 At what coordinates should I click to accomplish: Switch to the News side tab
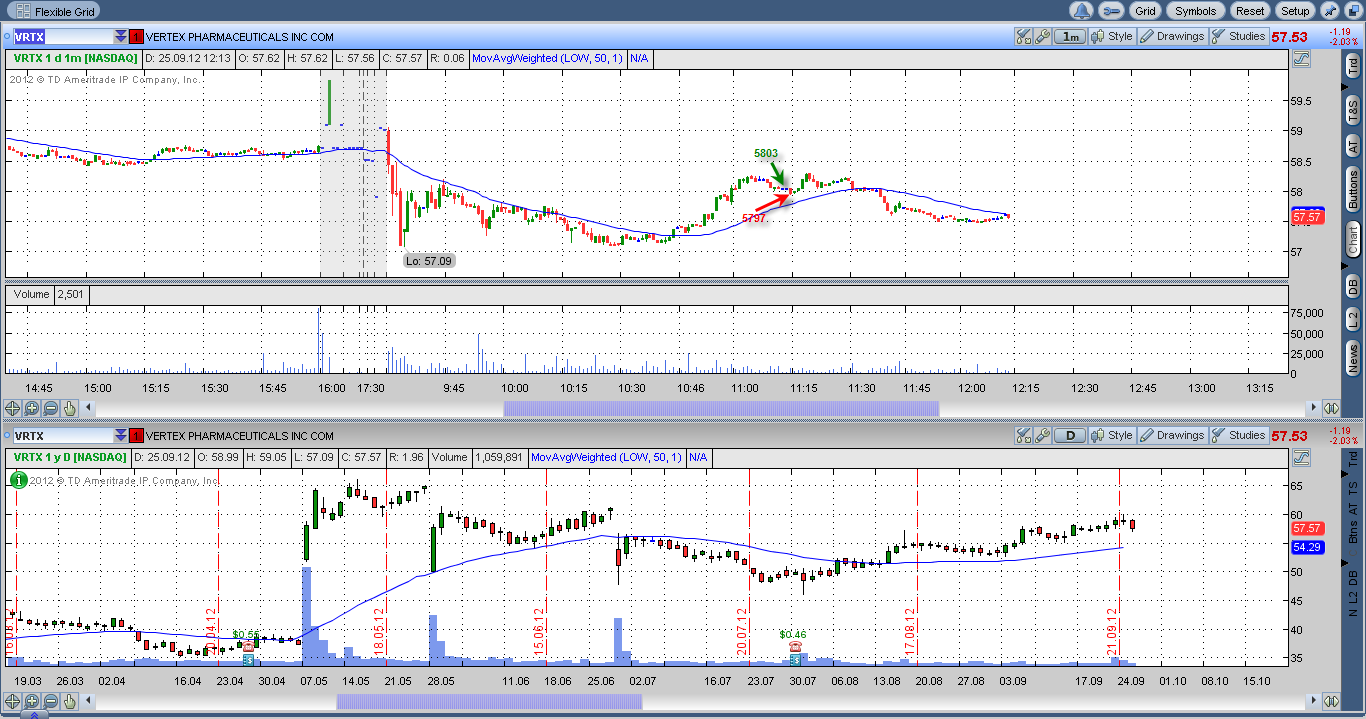click(1352, 354)
